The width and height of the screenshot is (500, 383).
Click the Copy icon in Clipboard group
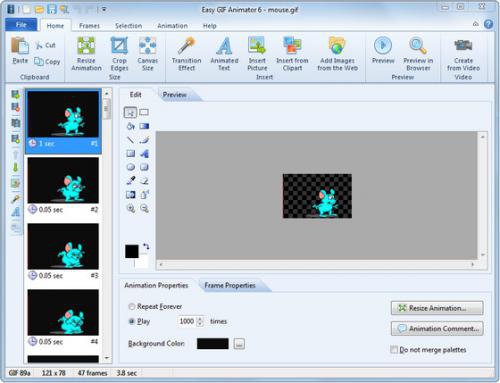(39, 62)
